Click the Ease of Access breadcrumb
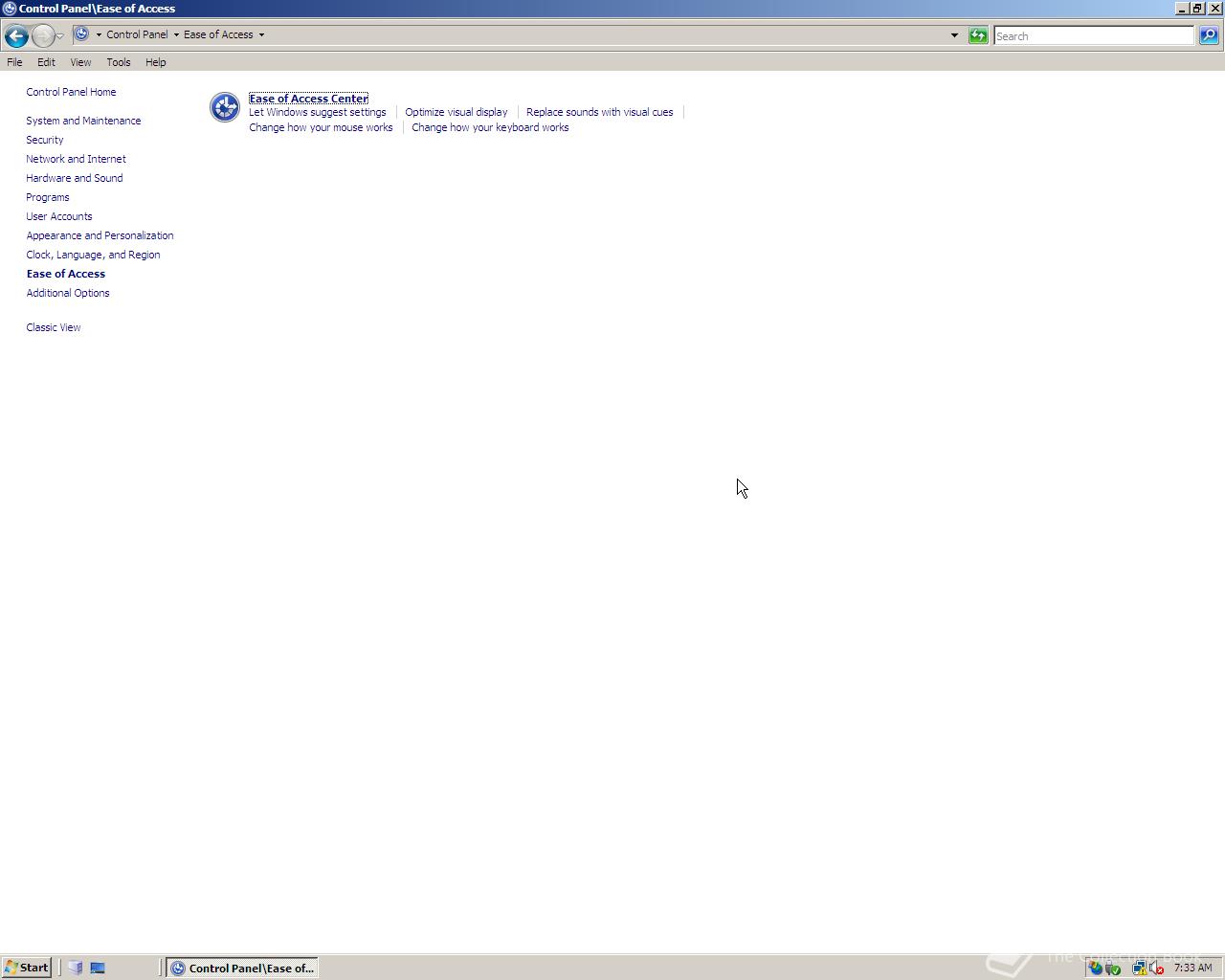This screenshot has height=980, width=1225. tap(218, 34)
